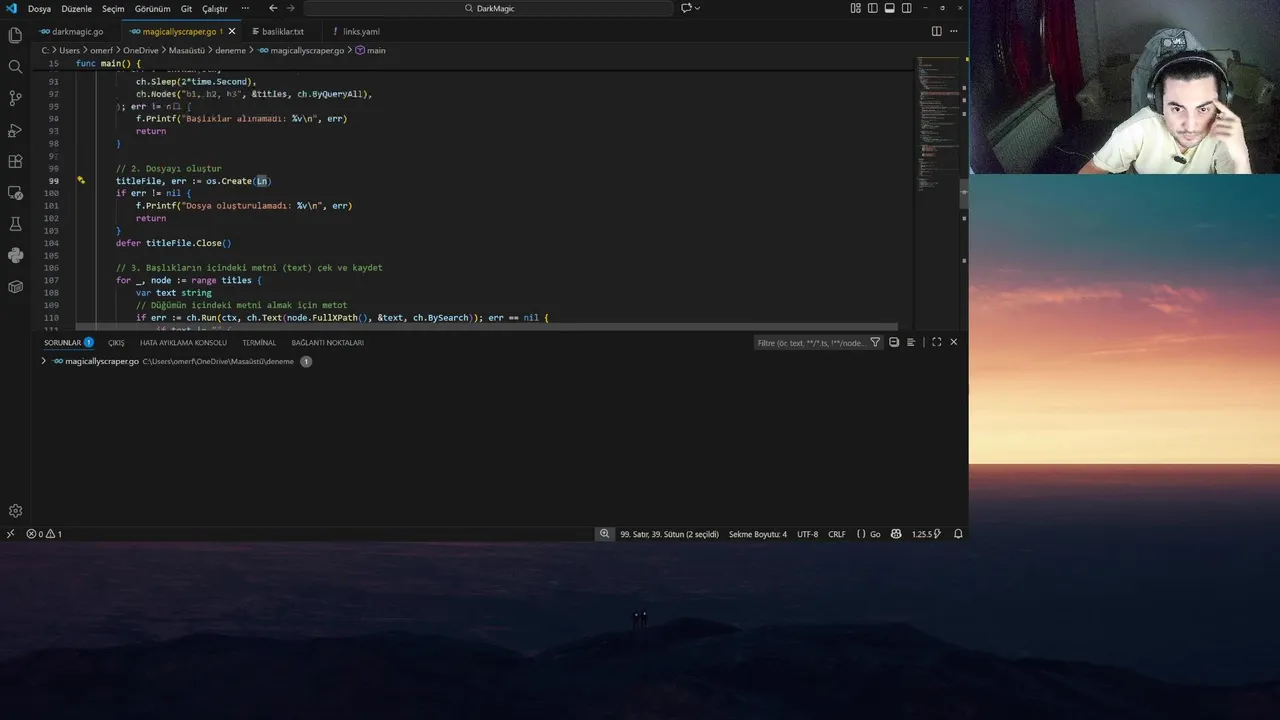Collapse all problems in panel
The image size is (1280, 720).
click(x=894, y=342)
